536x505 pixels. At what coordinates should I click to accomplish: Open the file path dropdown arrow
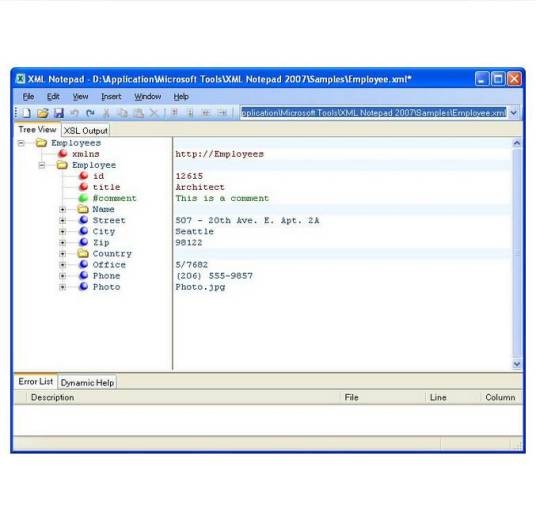coord(513,113)
